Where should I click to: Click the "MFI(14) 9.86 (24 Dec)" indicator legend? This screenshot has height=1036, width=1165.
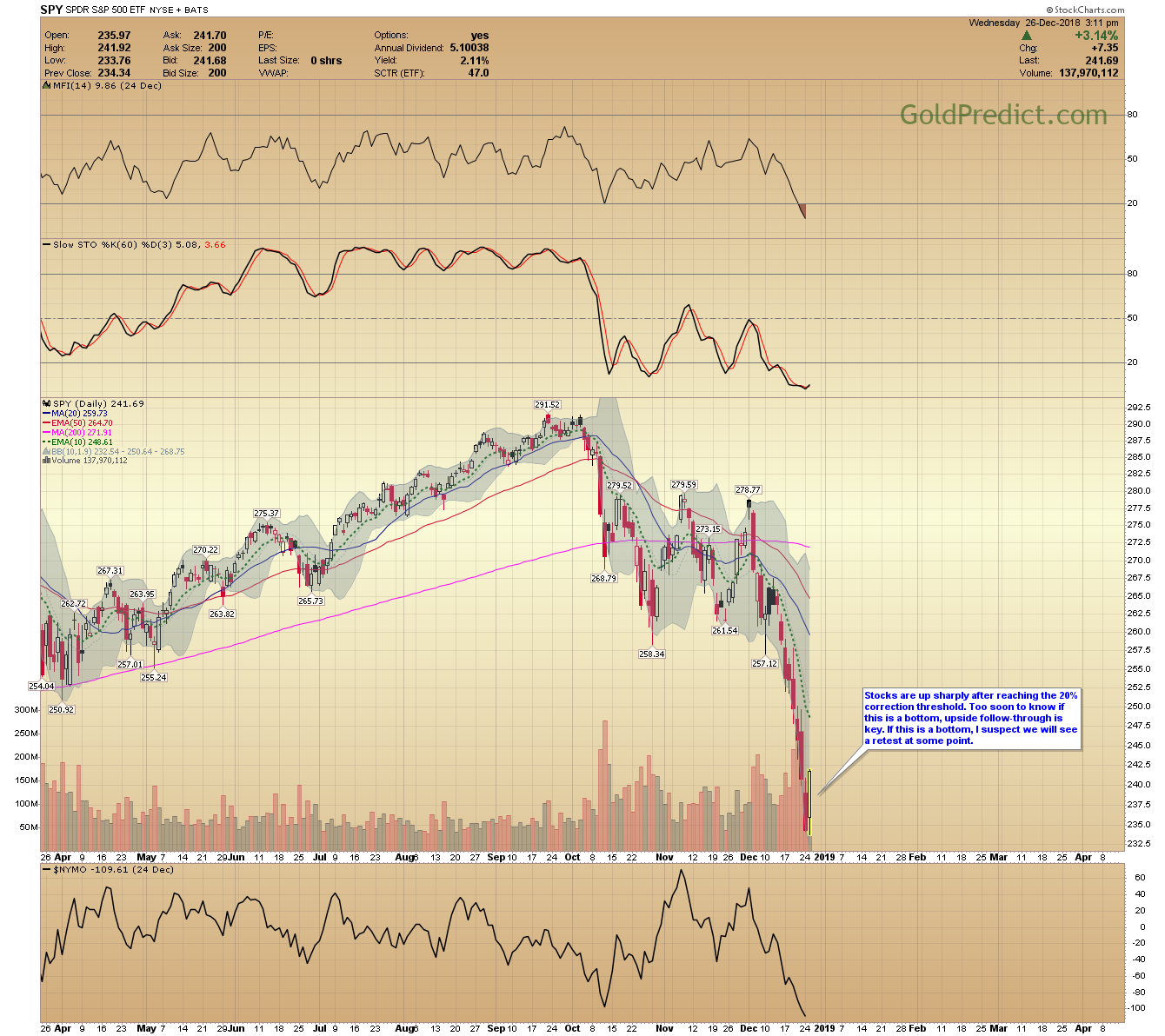[x=103, y=86]
